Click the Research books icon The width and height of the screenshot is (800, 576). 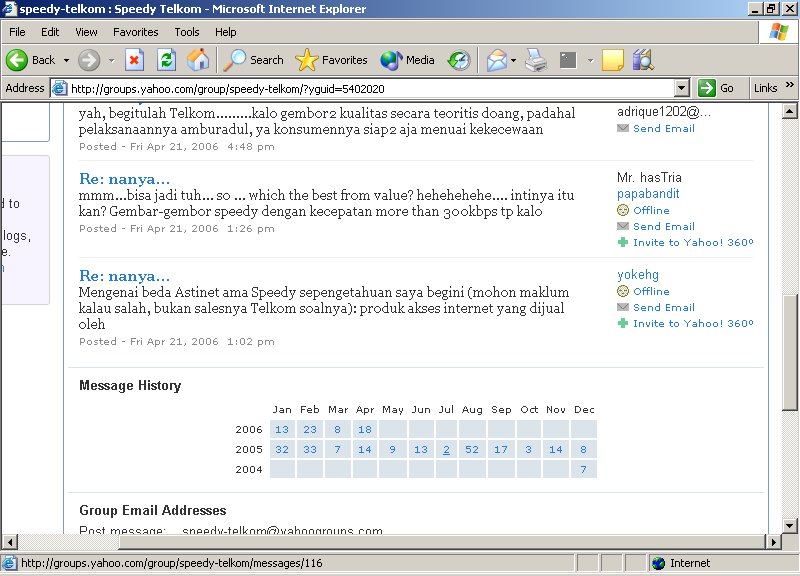[x=643, y=60]
